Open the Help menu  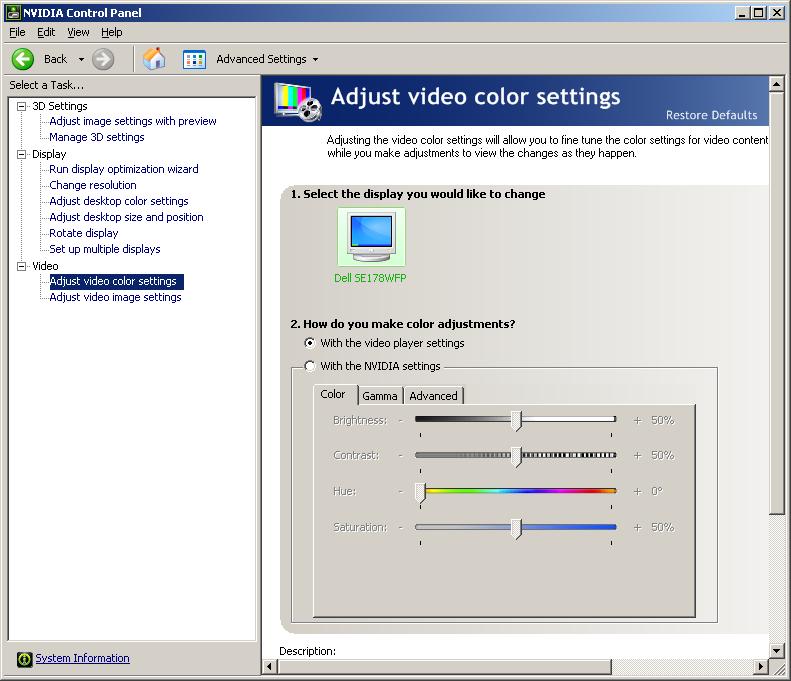click(x=111, y=32)
